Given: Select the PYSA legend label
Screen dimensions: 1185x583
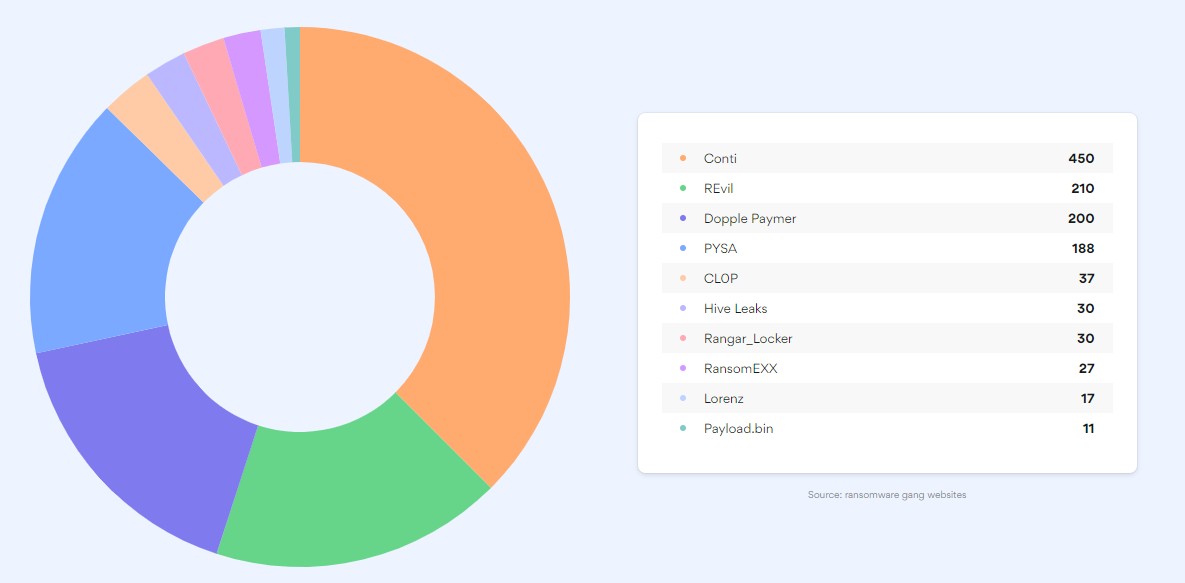Looking at the screenshot, I should [720, 248].
